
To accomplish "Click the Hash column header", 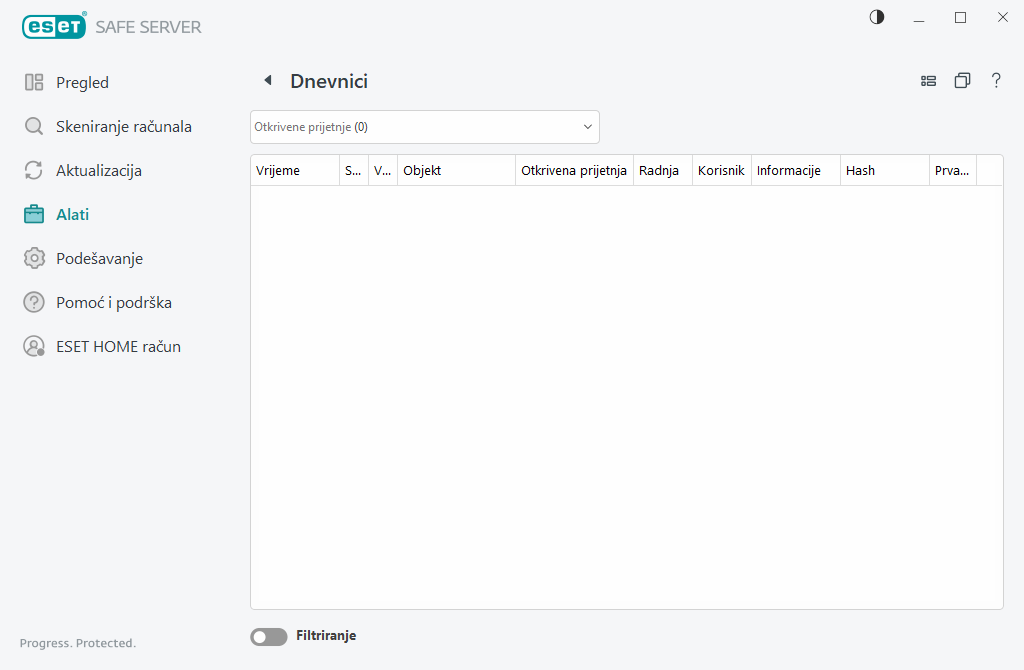I will click(x=884, y=171).
